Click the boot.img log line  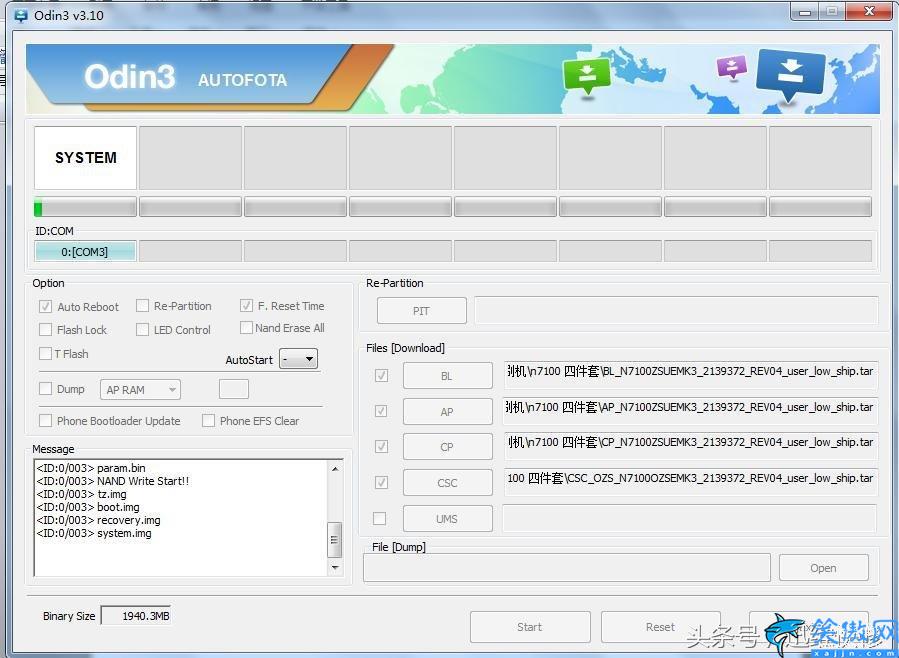pyautogui.click(x=88, y=507)
